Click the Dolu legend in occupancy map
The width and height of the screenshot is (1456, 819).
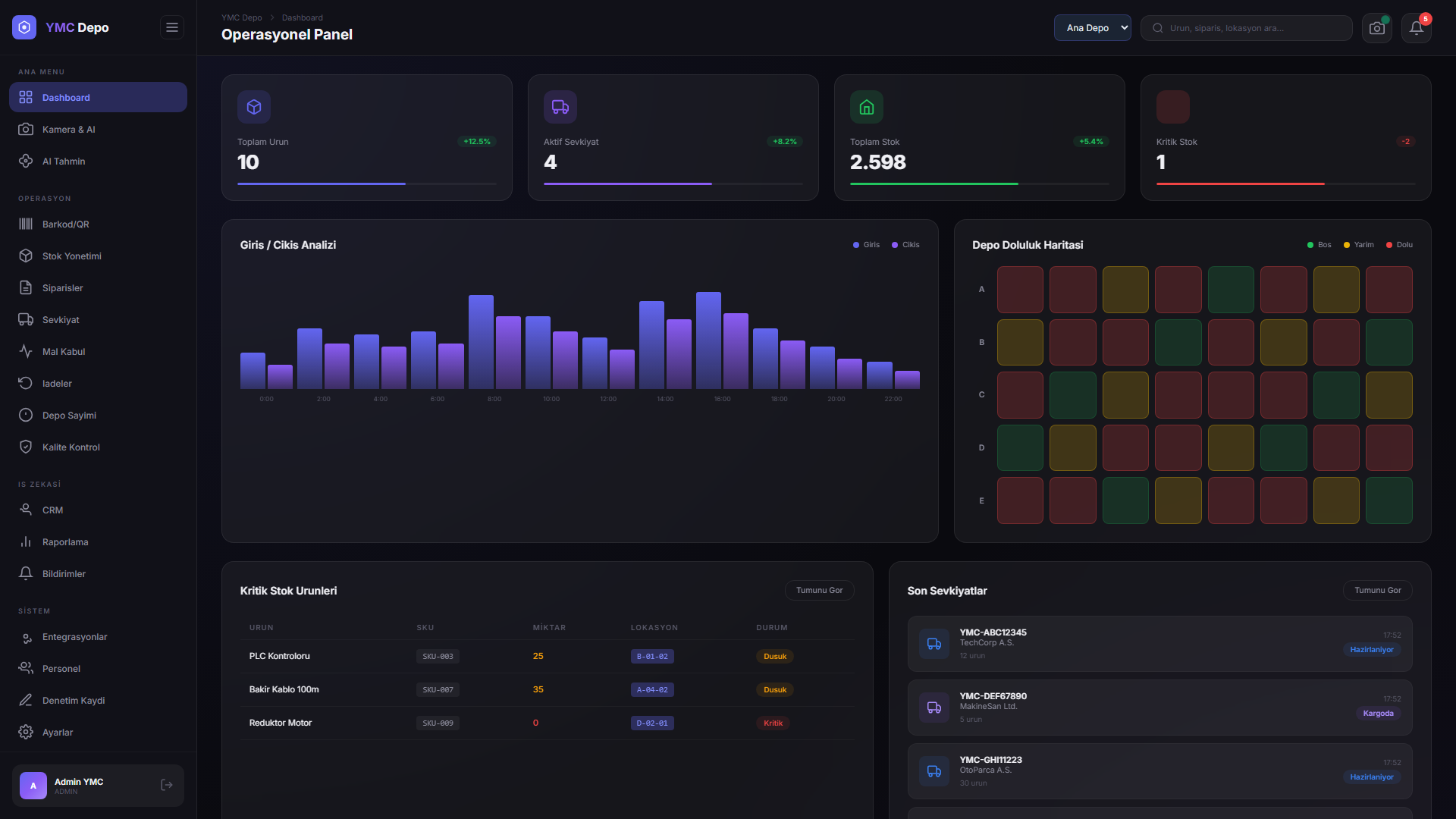[x=1399, y=245]
